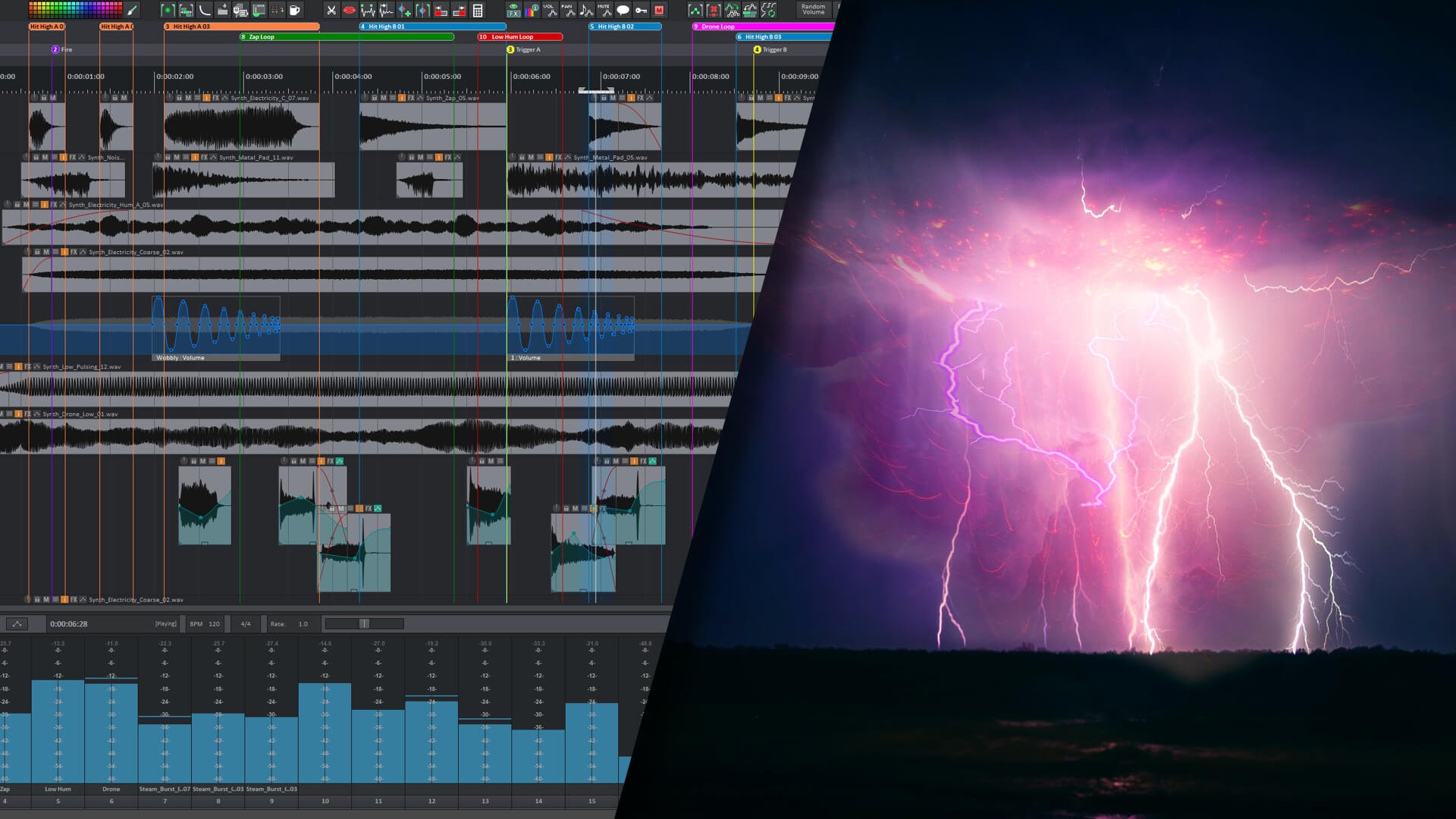
Task: Select the paintbrush color tool
Action: [x=133, y=10]
